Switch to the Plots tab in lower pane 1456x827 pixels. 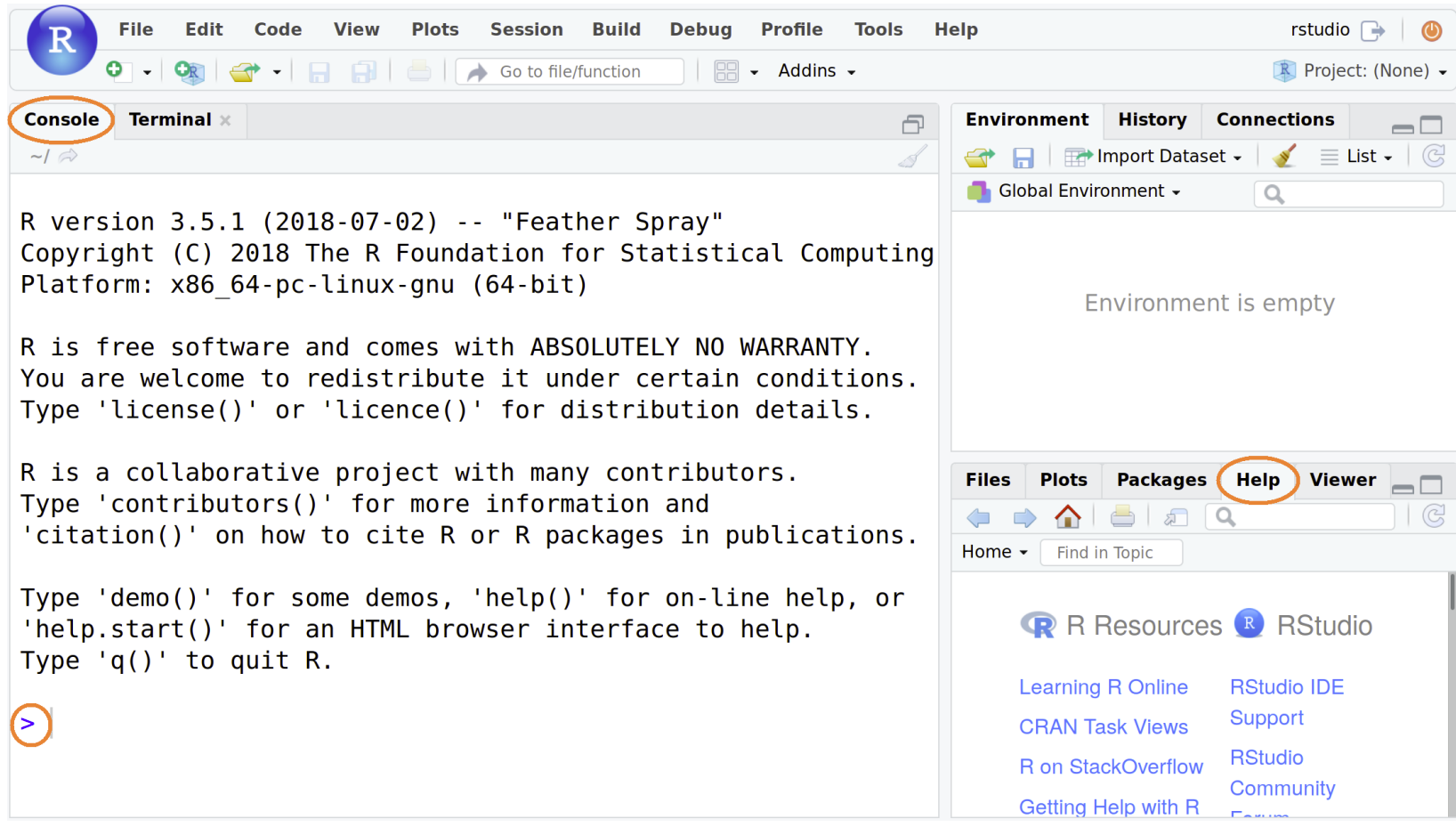[x=1064, y=480]
